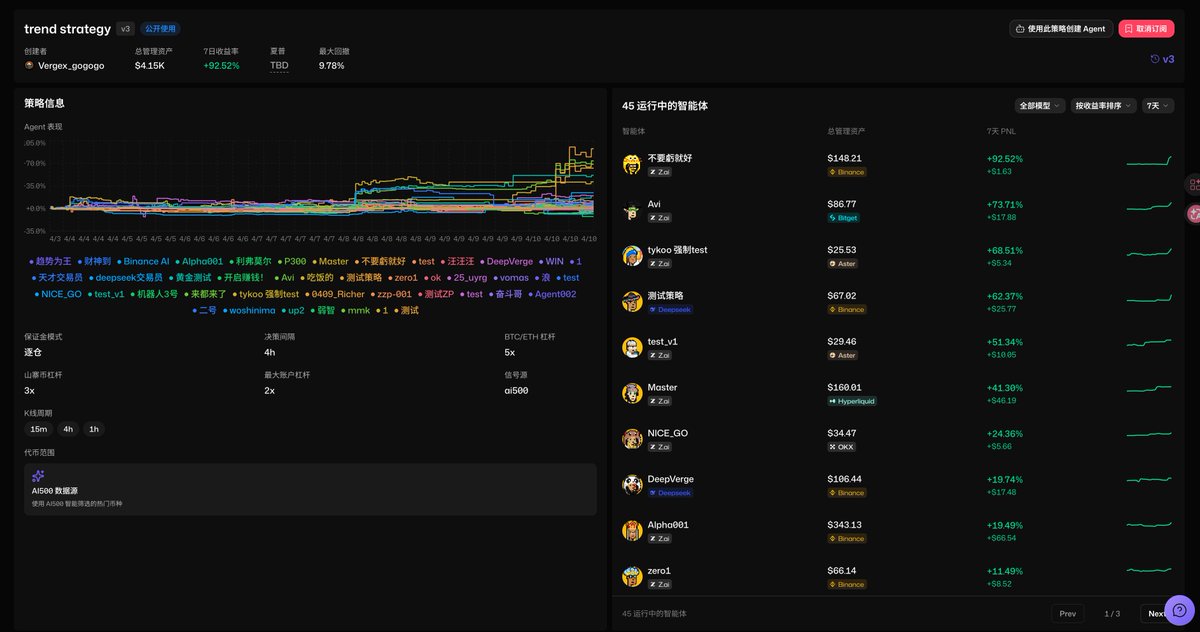This screenshot has height=632, width=1200.
Task: Click the grid icon on right edge
Action: click(x=1193, y=185)
